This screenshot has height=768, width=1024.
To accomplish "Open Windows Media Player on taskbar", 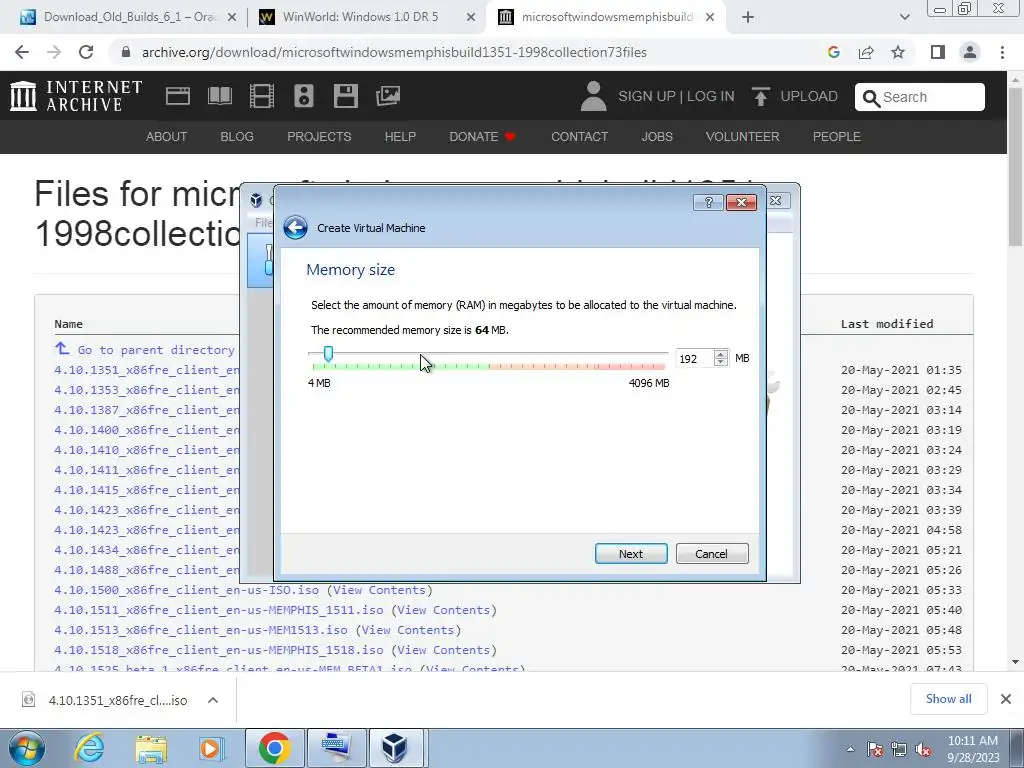I will click(x=212, y=748).
